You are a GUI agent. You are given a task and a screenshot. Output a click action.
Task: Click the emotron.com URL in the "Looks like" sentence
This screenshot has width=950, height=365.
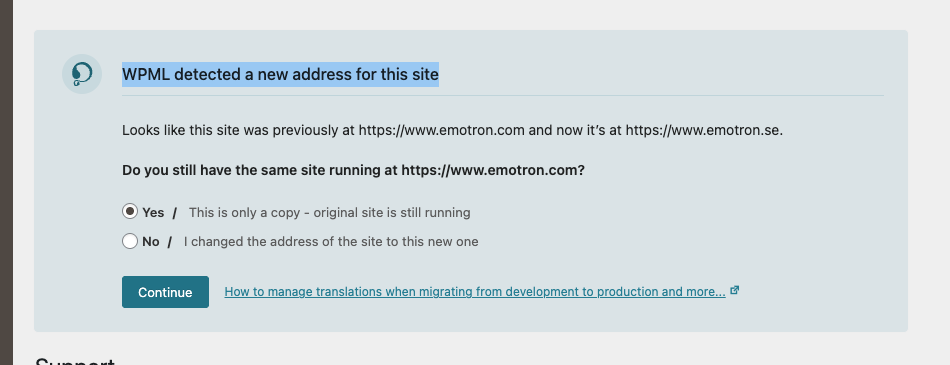[x=442, y=130]
